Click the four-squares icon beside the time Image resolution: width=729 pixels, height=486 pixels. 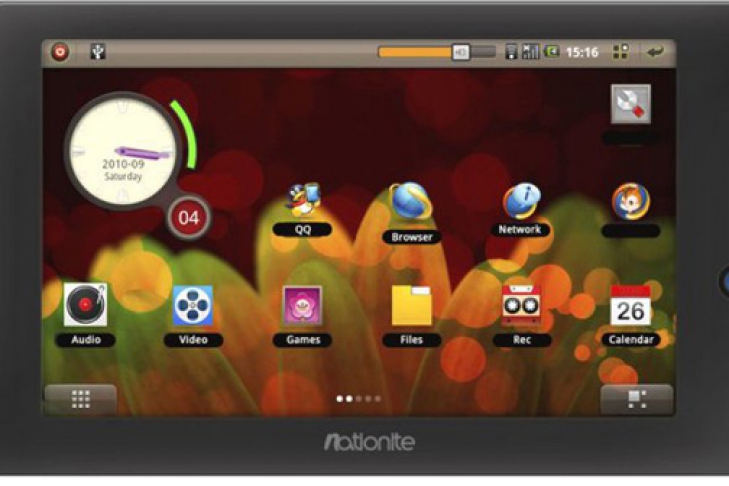620,52
